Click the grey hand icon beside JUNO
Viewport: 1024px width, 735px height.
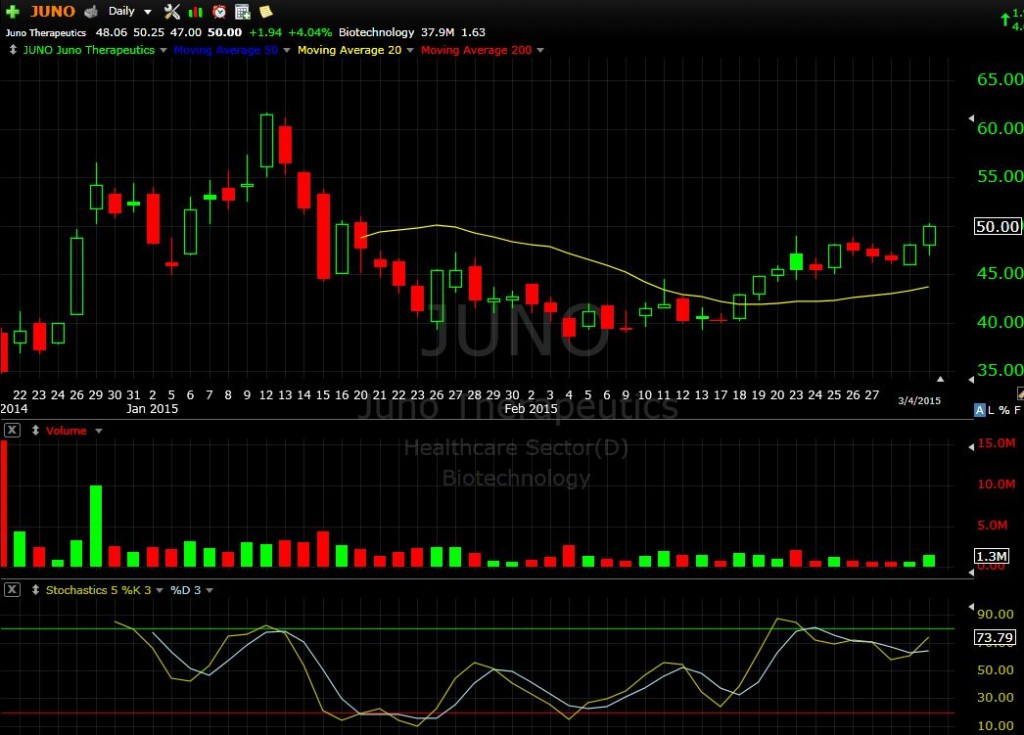point(91,11)
